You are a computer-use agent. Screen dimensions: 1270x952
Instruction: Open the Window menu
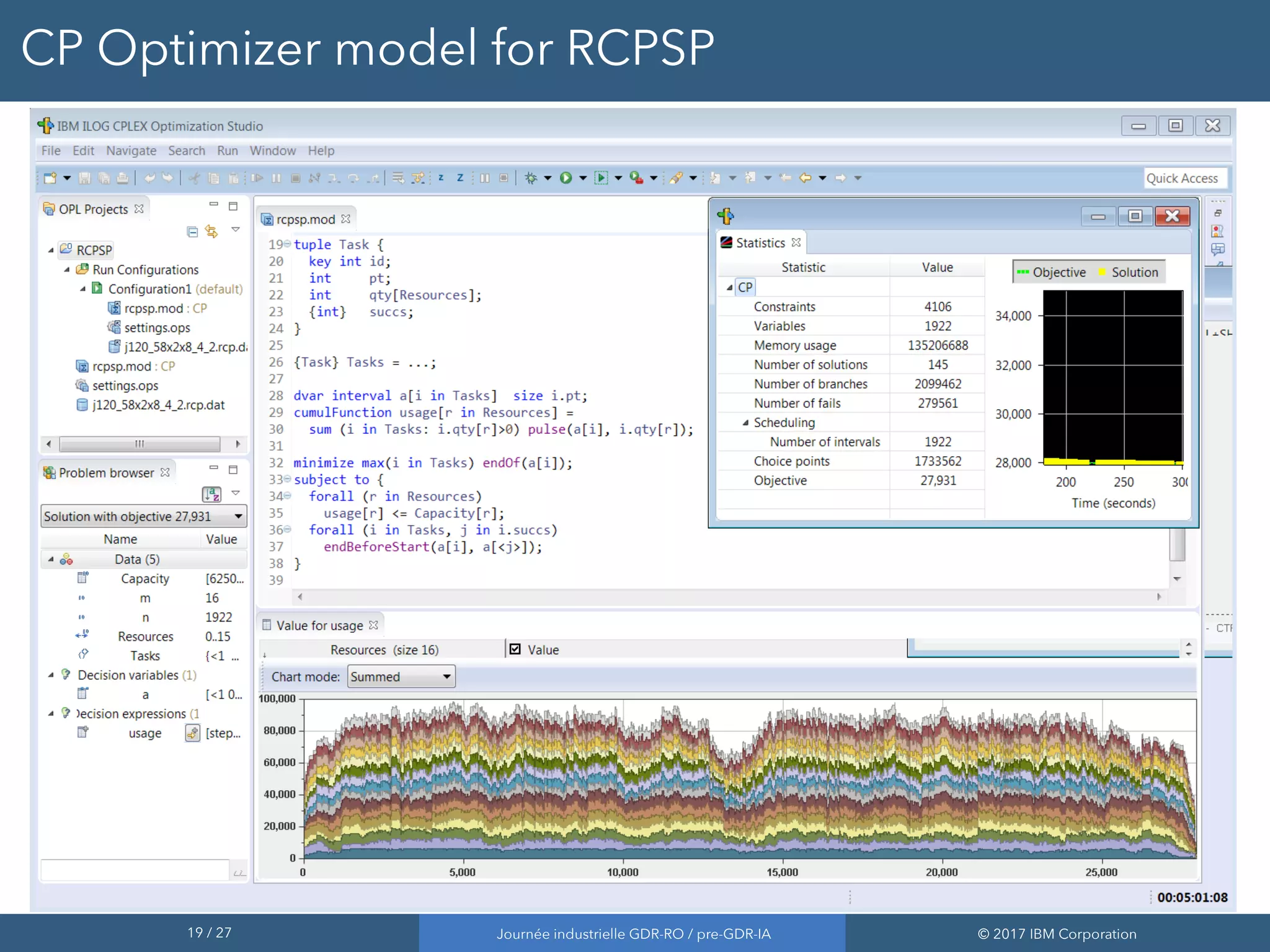[273, 151]
